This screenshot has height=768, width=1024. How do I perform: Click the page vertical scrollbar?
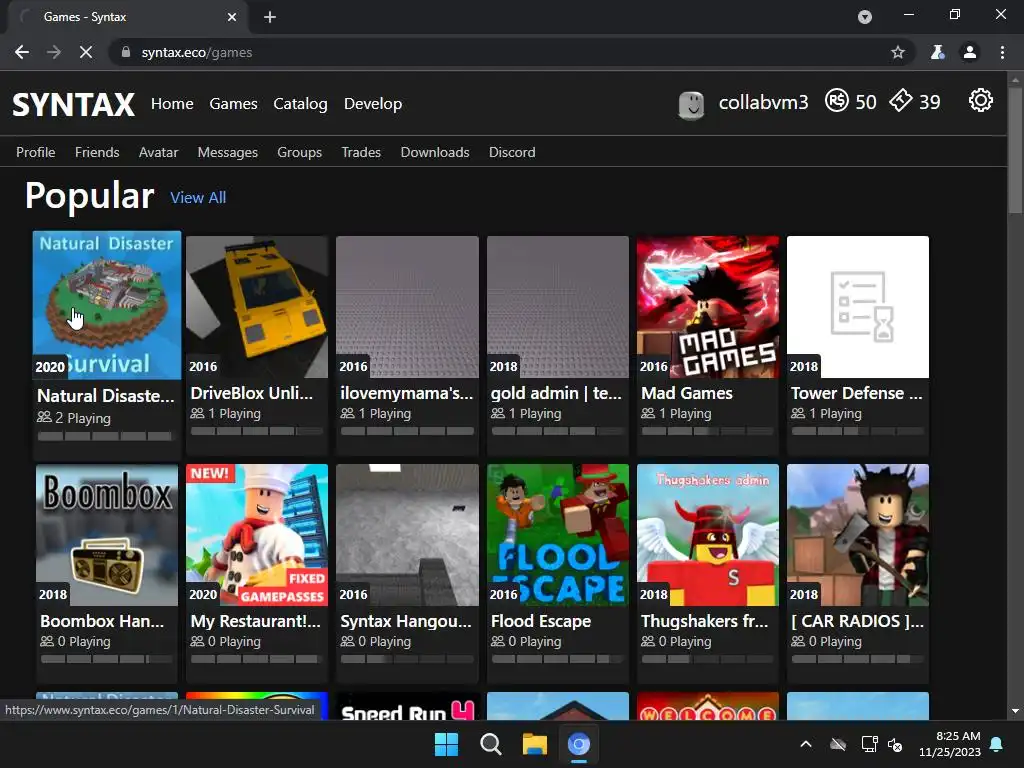[1015, 150]
